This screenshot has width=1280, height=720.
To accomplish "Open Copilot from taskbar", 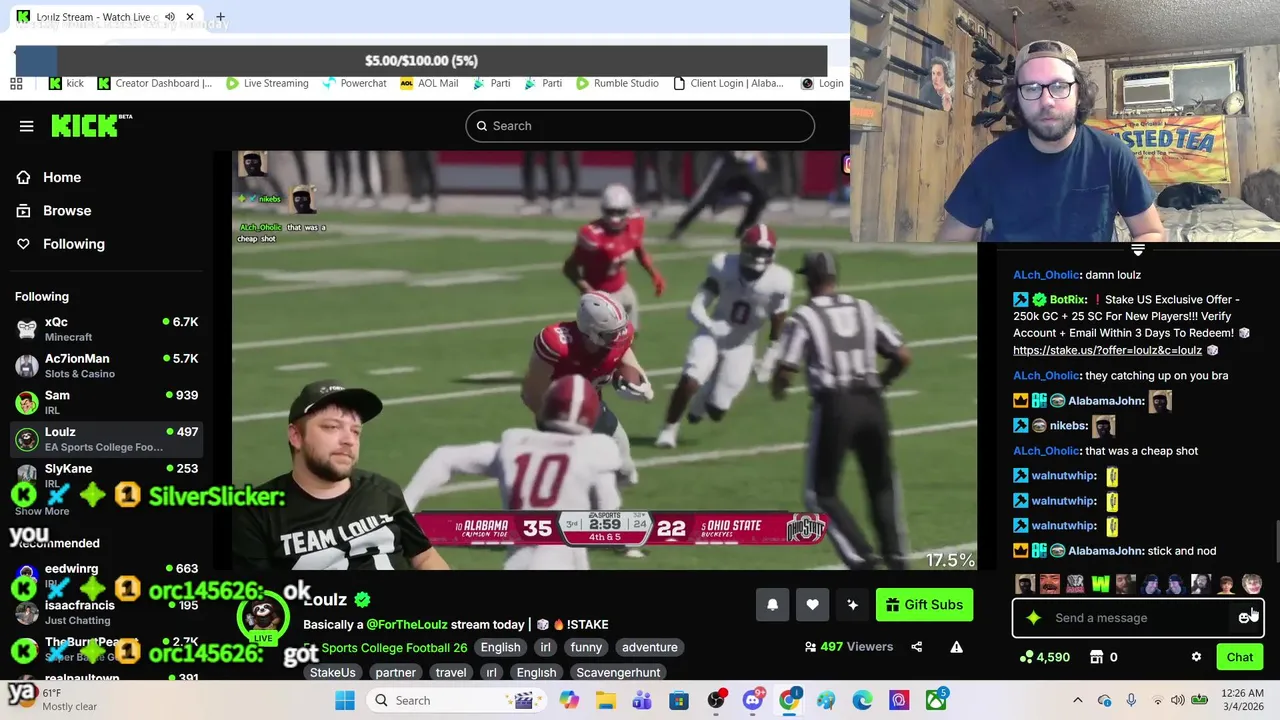I will [x=568, y=700].
